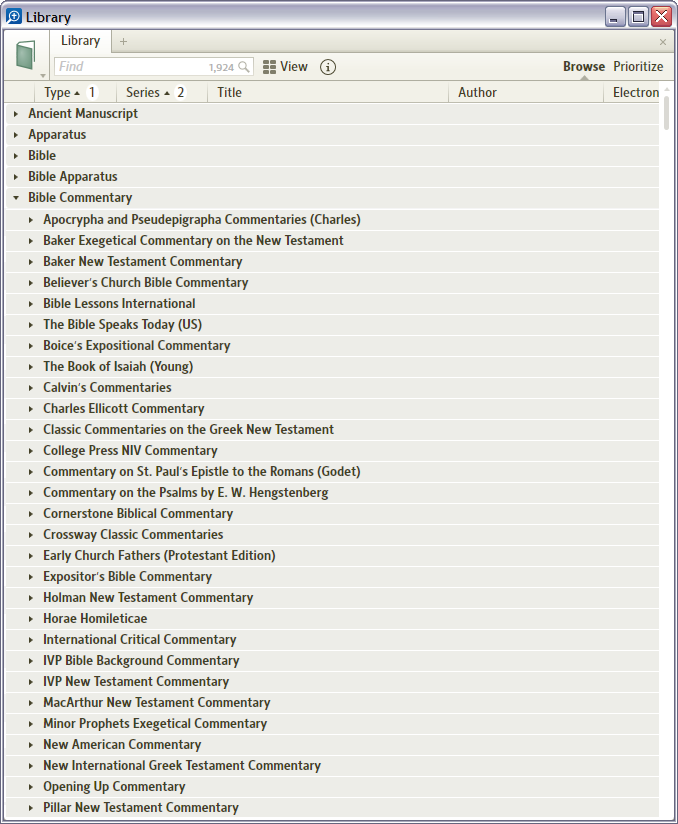Switch to the Library tab
Screen dimensions: 678x824
click(x=80, y=40)
